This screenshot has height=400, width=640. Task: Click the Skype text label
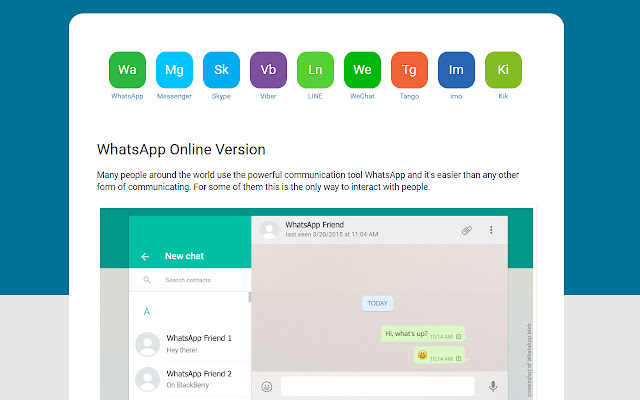tap(221, 96)
